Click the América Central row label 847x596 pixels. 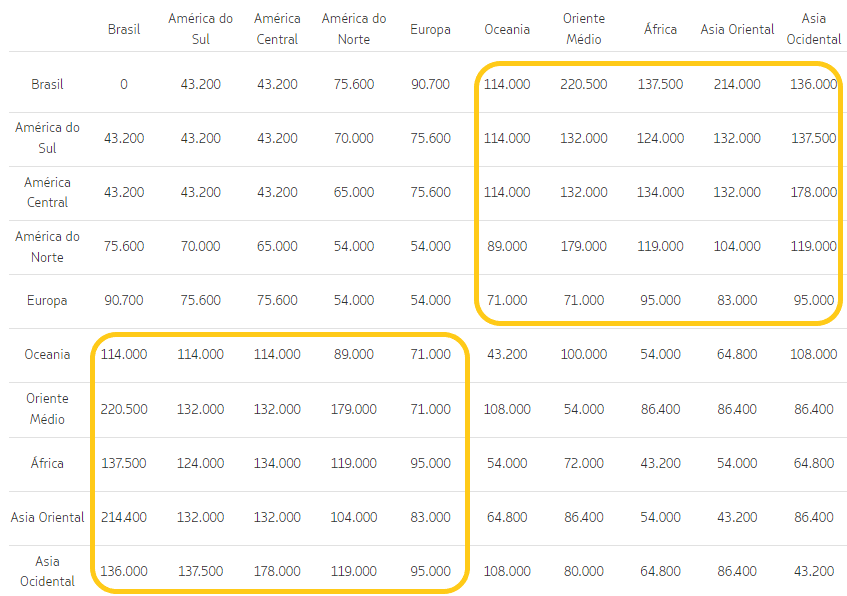click(x=47, y=192)
